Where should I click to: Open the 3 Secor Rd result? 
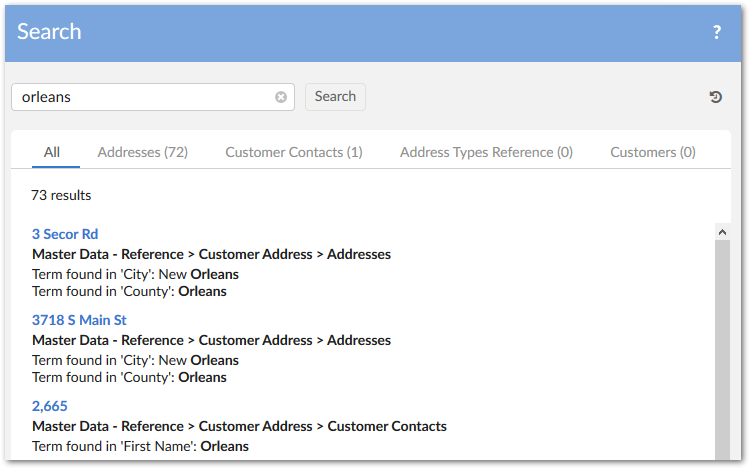point(65,234)
